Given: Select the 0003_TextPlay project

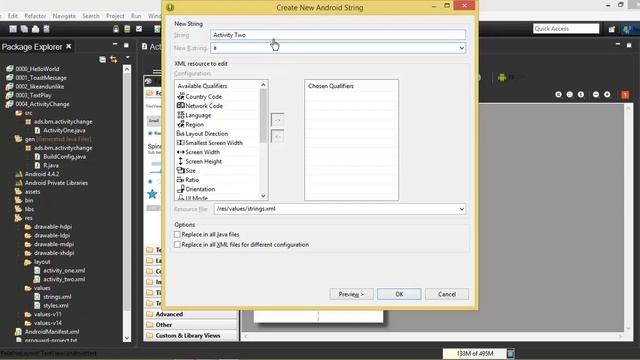Looking at the screenshot, I should pyautogui.click(x=29, y=96).
